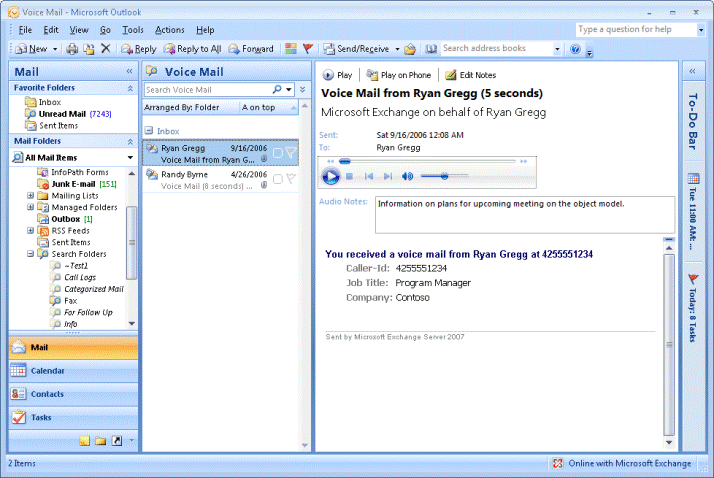Mute audio with the speaker icon
The image size is (714, 478).
pyautogui.click(x=408, y=176)
